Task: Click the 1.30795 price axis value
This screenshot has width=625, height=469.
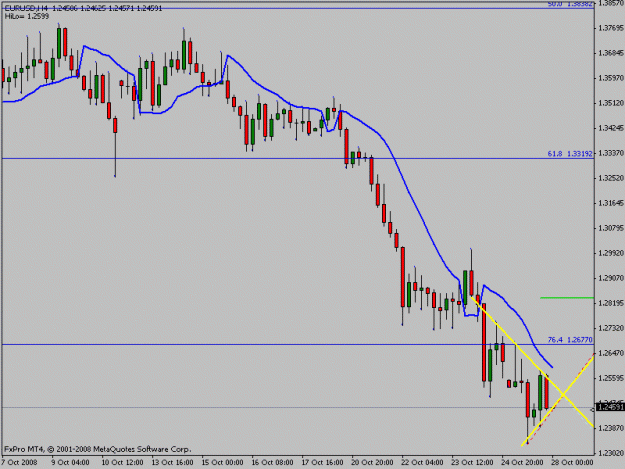Action: [611, 228]
